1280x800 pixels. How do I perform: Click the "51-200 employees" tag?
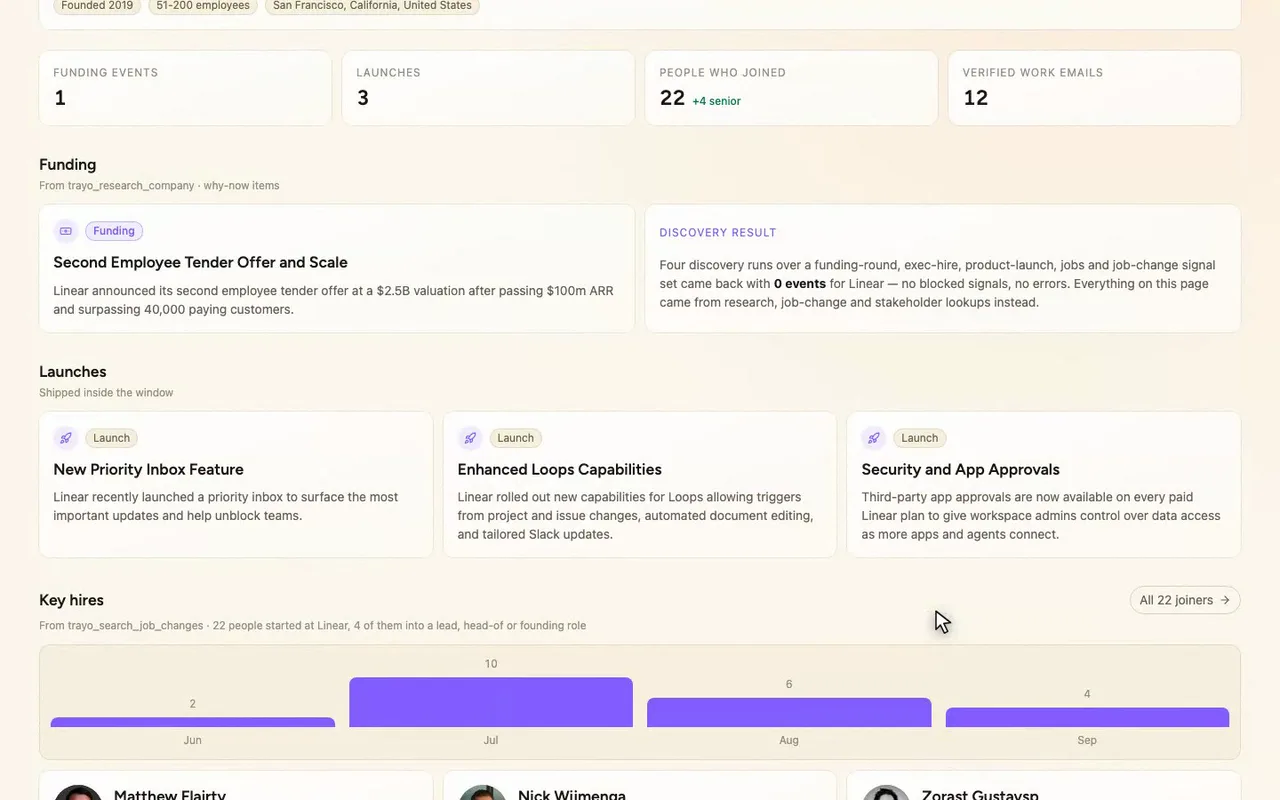point(203,6)
